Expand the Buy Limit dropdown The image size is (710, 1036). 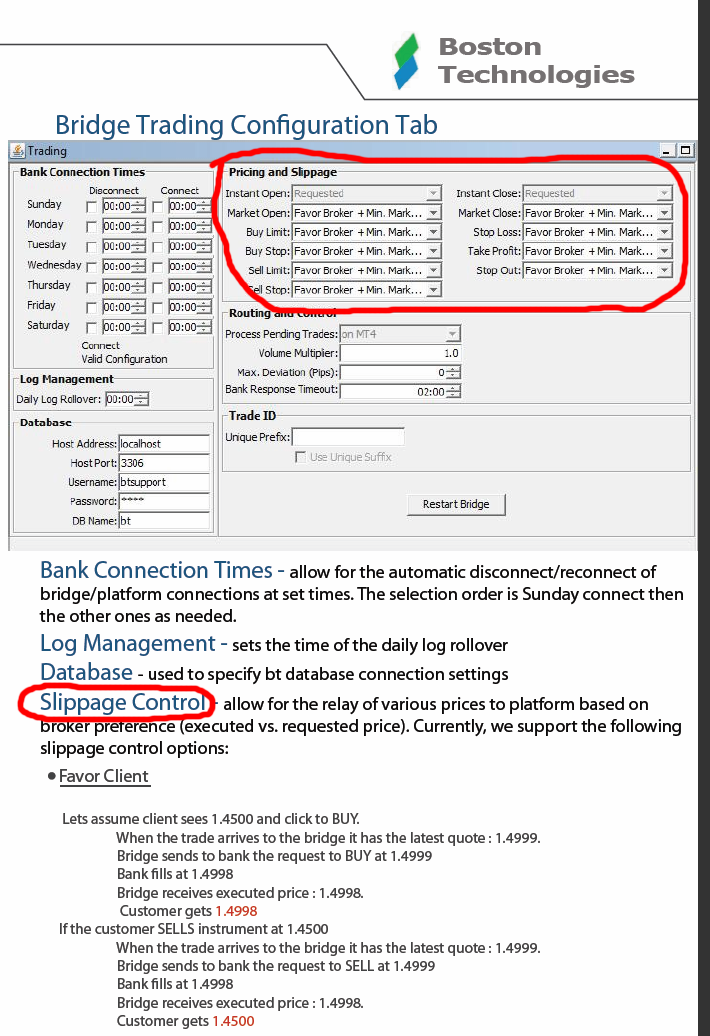(367, 232)
